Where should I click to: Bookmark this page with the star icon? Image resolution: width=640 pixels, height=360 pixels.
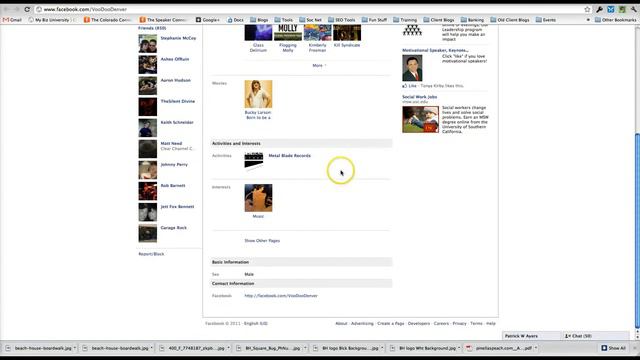pyautogui.click(x=587, y=9)
